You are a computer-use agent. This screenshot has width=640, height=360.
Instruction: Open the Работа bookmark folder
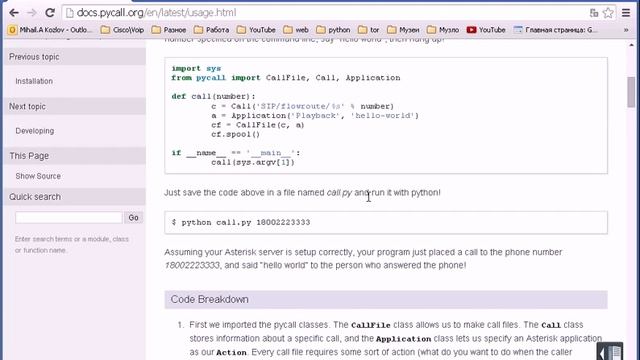211,30
